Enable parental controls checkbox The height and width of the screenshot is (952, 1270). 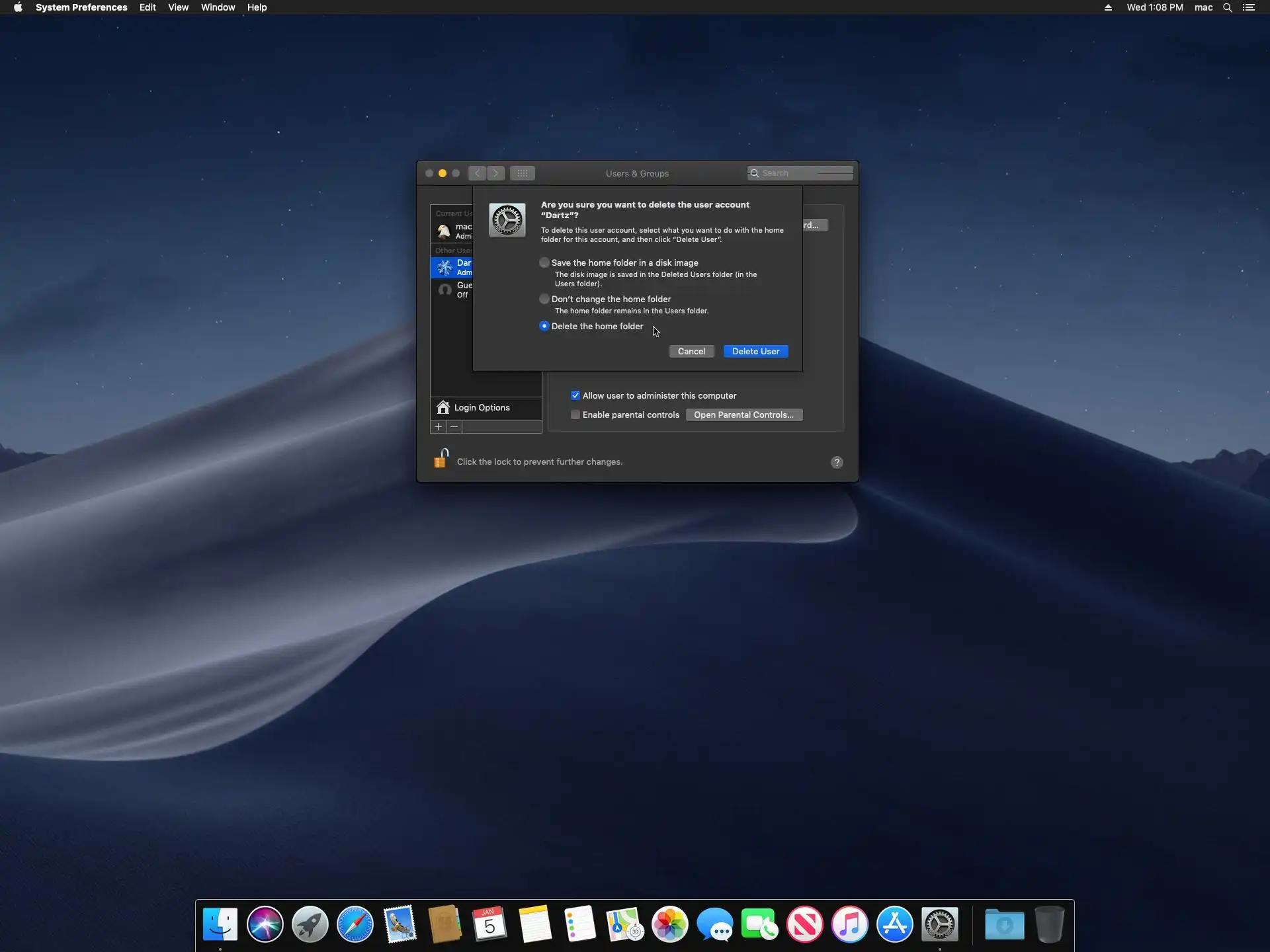[x=575, y=415]
